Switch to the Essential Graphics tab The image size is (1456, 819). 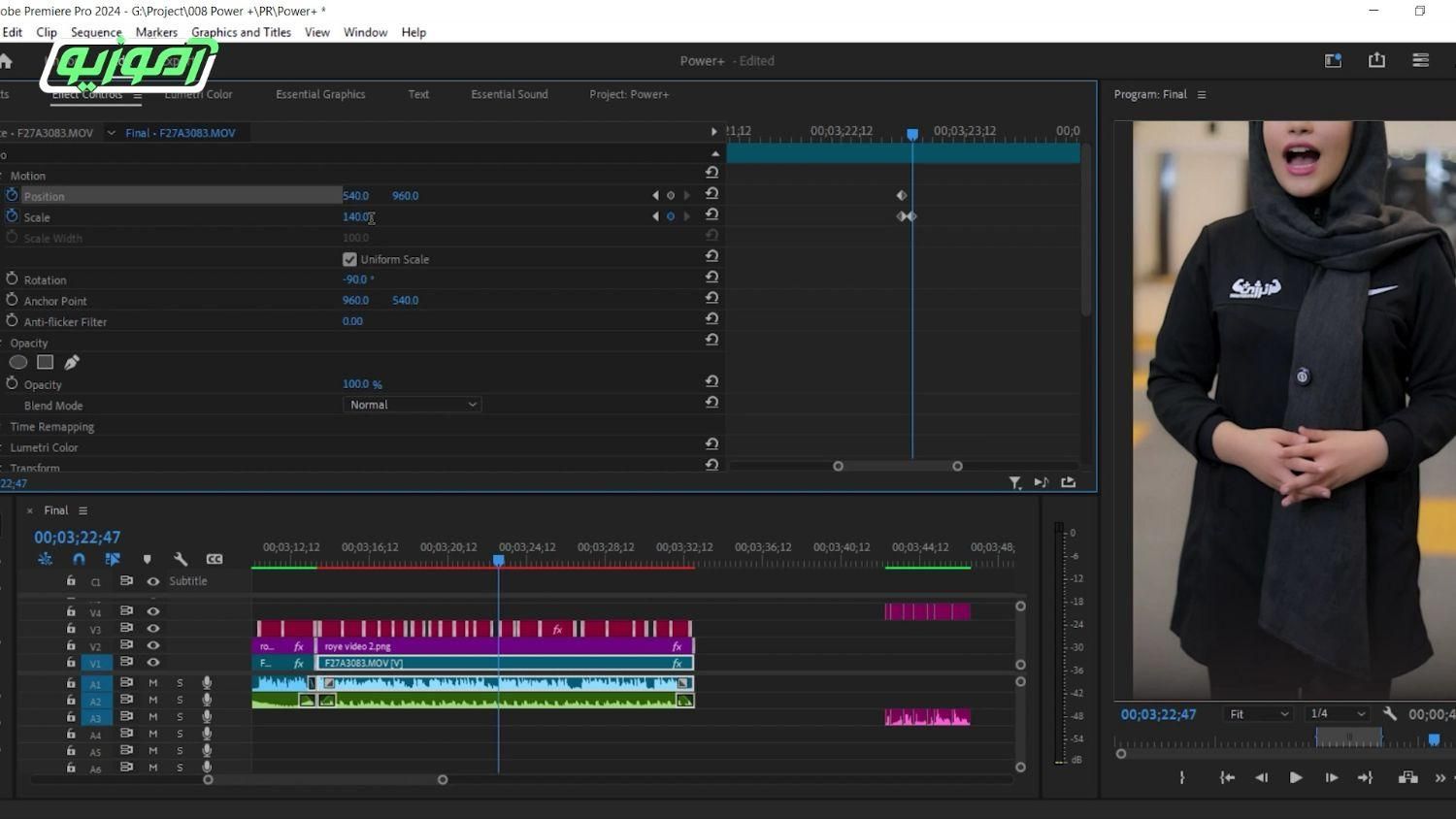click(320, 94)
